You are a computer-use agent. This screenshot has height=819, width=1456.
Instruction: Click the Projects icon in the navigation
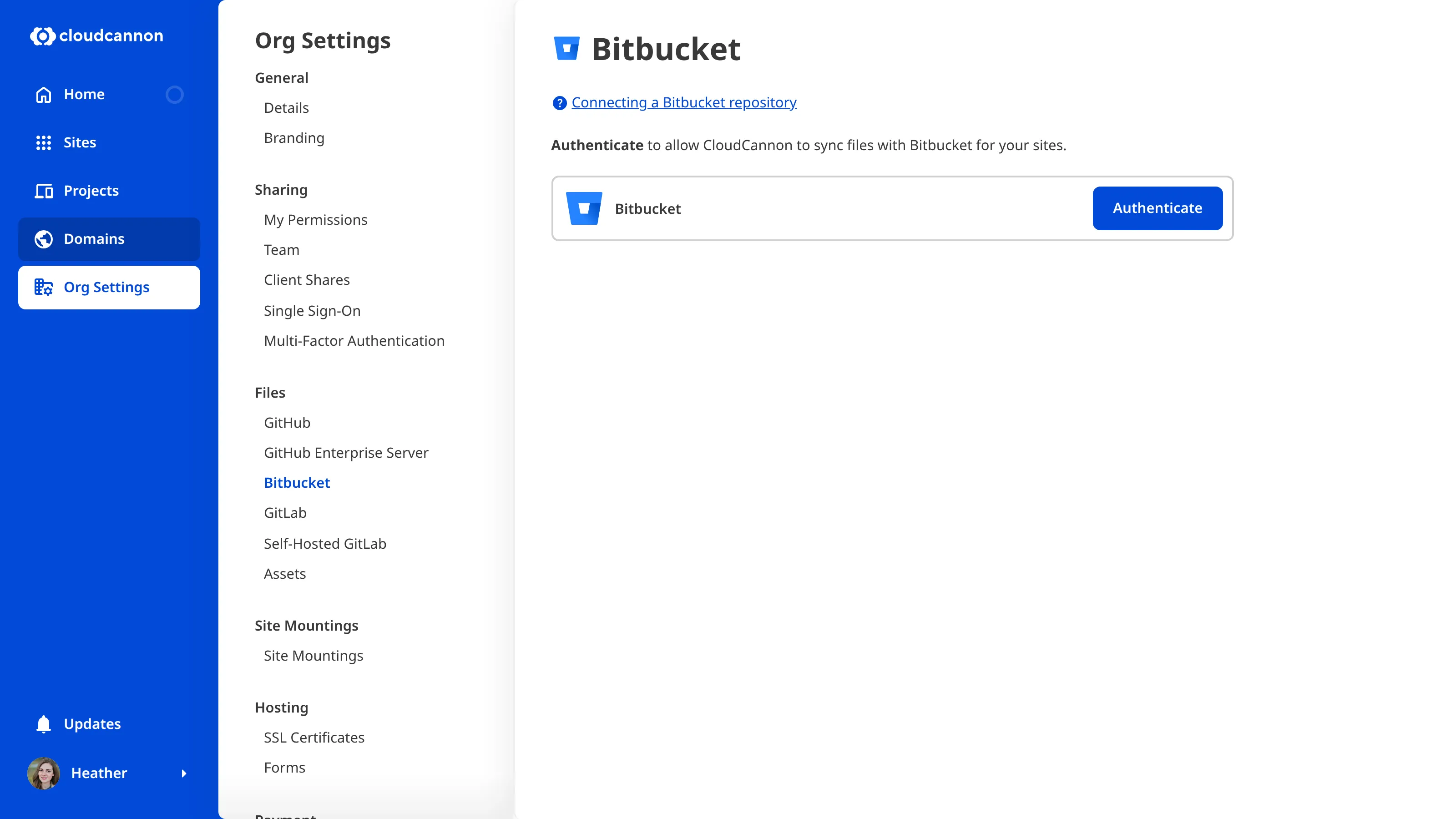(44, 191)
